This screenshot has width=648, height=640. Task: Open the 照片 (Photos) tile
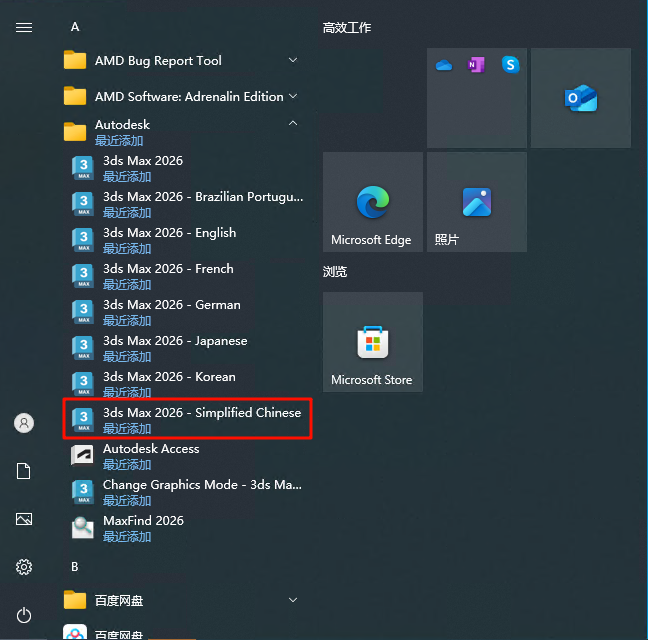click(x=476, y=203)
